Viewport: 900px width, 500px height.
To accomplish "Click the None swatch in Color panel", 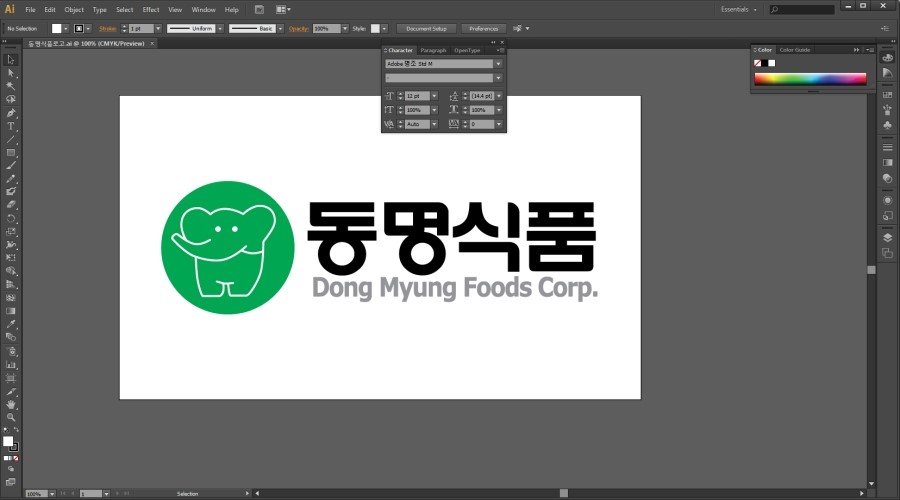I will tap(758, 63).
